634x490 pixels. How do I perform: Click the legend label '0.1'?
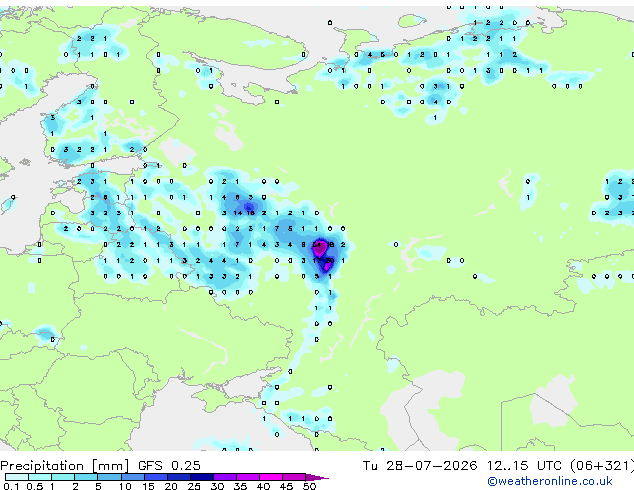click(x=11, y=486)
